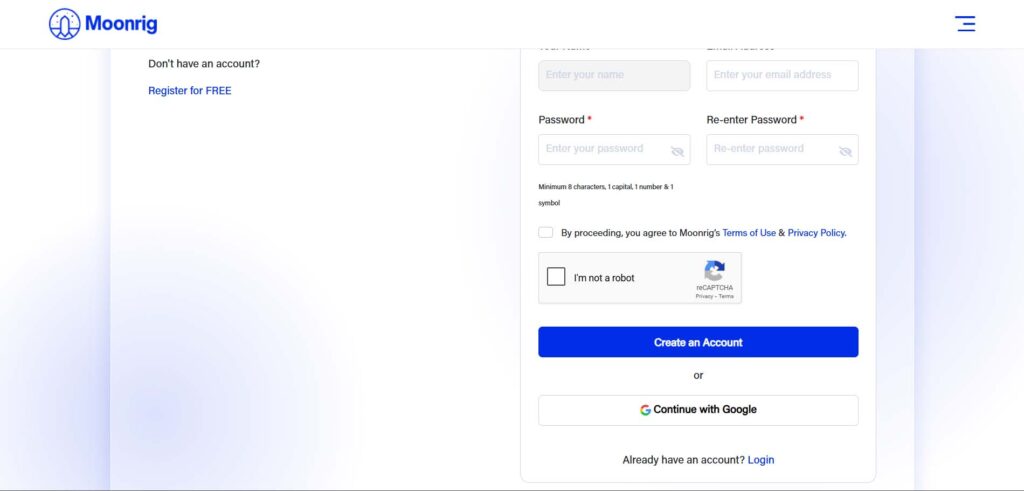1024x491 pixels.
Task: Open the Register for FREE link
Action: pos(189,91)
